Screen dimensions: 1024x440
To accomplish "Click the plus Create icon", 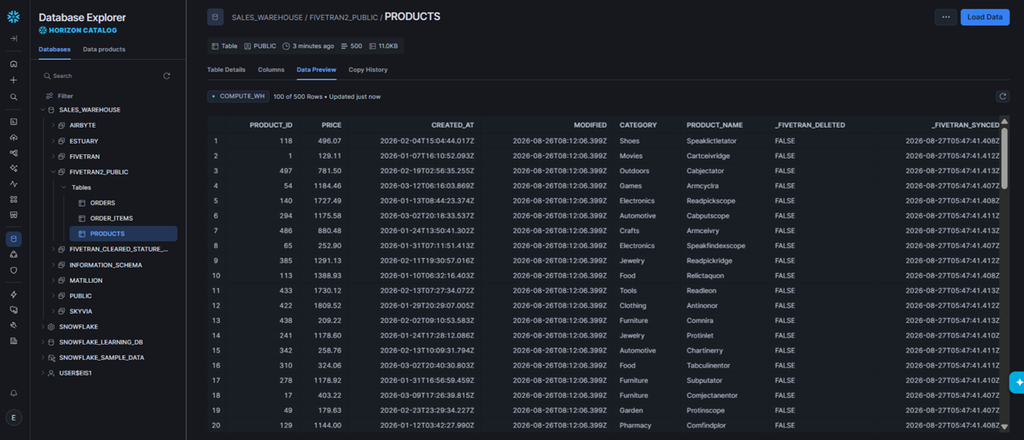I will point(14,80).
